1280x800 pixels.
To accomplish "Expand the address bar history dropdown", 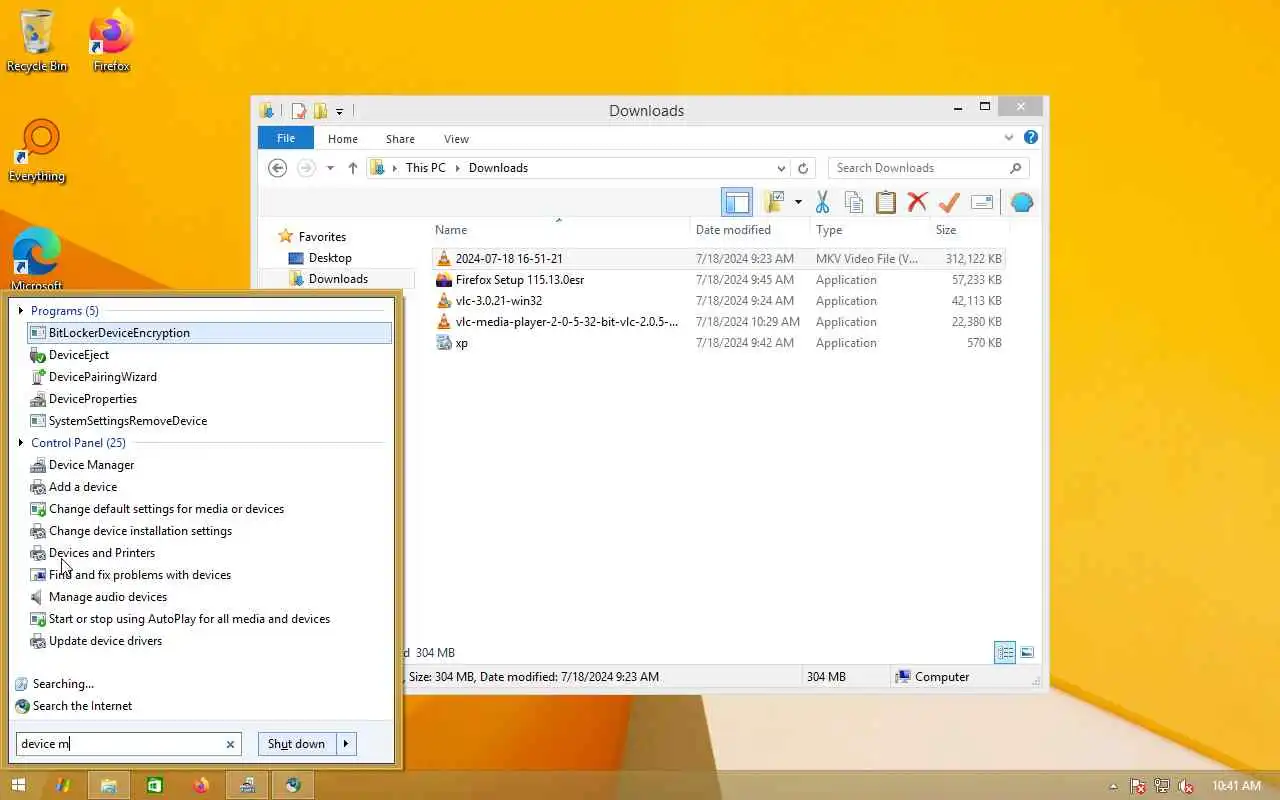I will click(x=781, y=168).
